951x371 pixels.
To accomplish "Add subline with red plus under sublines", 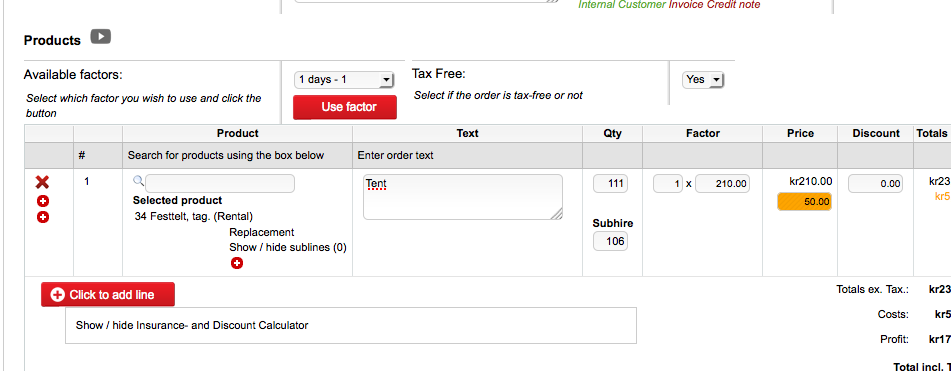I will 237,263.
